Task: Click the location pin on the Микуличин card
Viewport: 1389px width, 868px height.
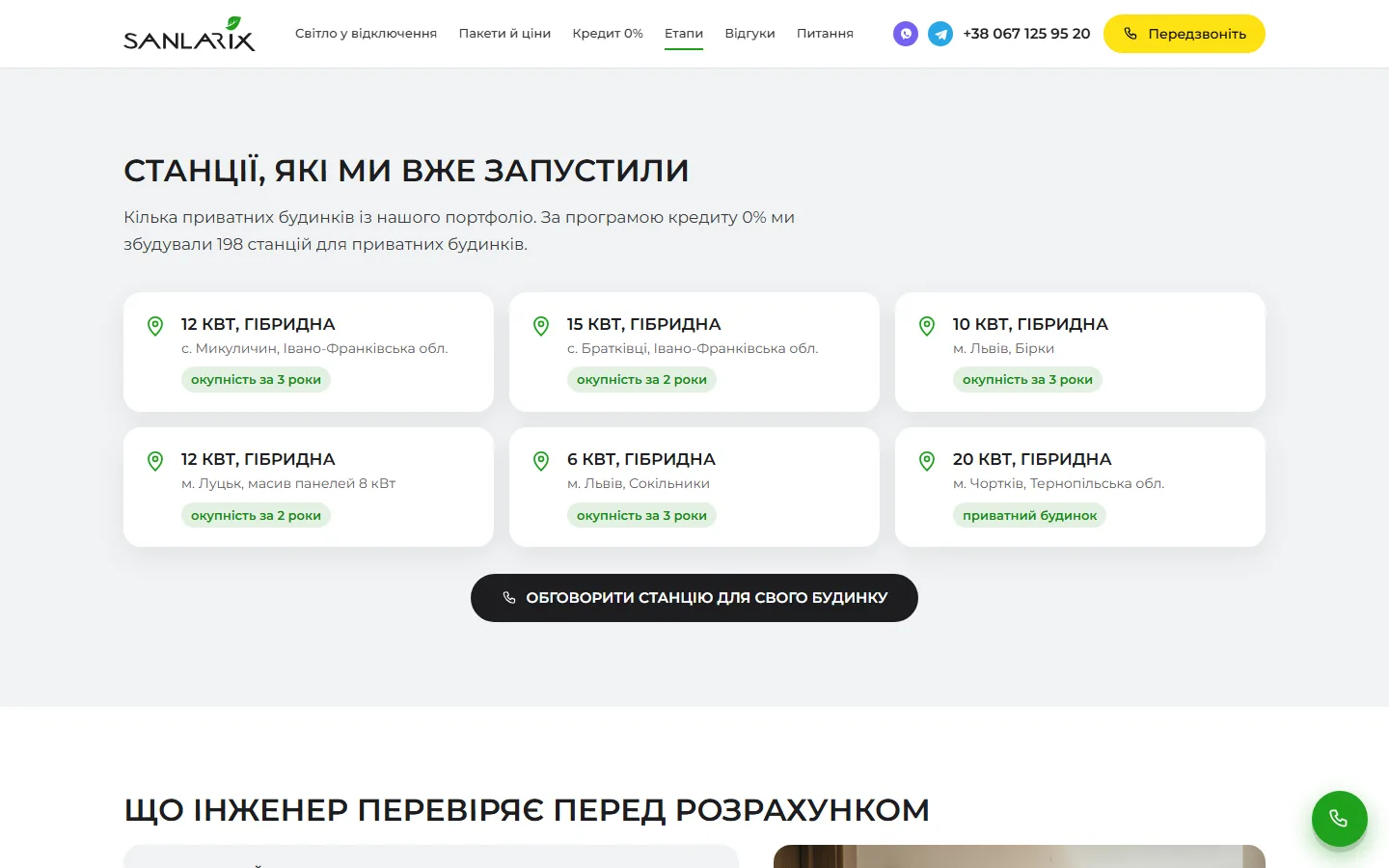Action: point(155,326)
